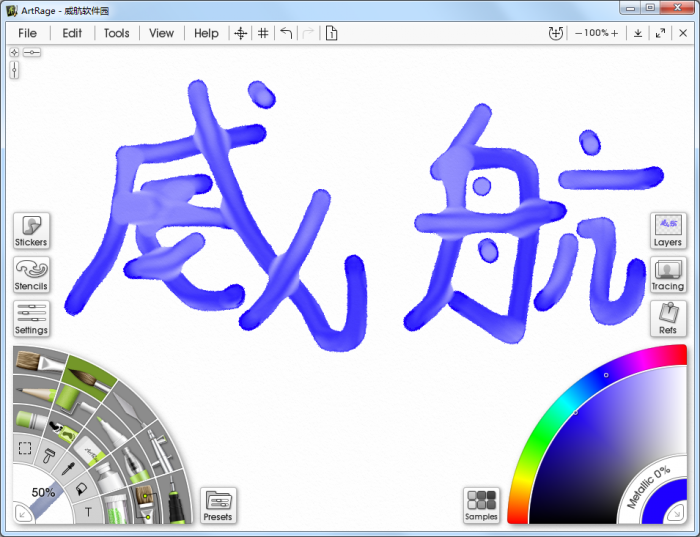The width and height of the screenshot is (700, 537).
Task: Open the Tools menu
Action: [x=116, y=33]
